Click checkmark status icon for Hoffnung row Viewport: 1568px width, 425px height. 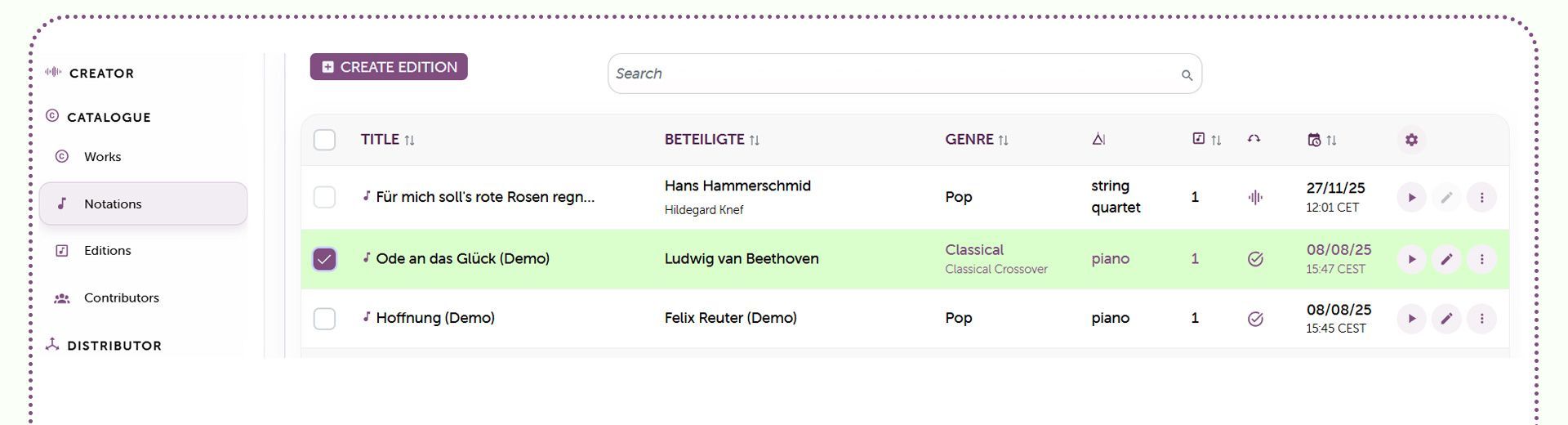pos(1255,319)
